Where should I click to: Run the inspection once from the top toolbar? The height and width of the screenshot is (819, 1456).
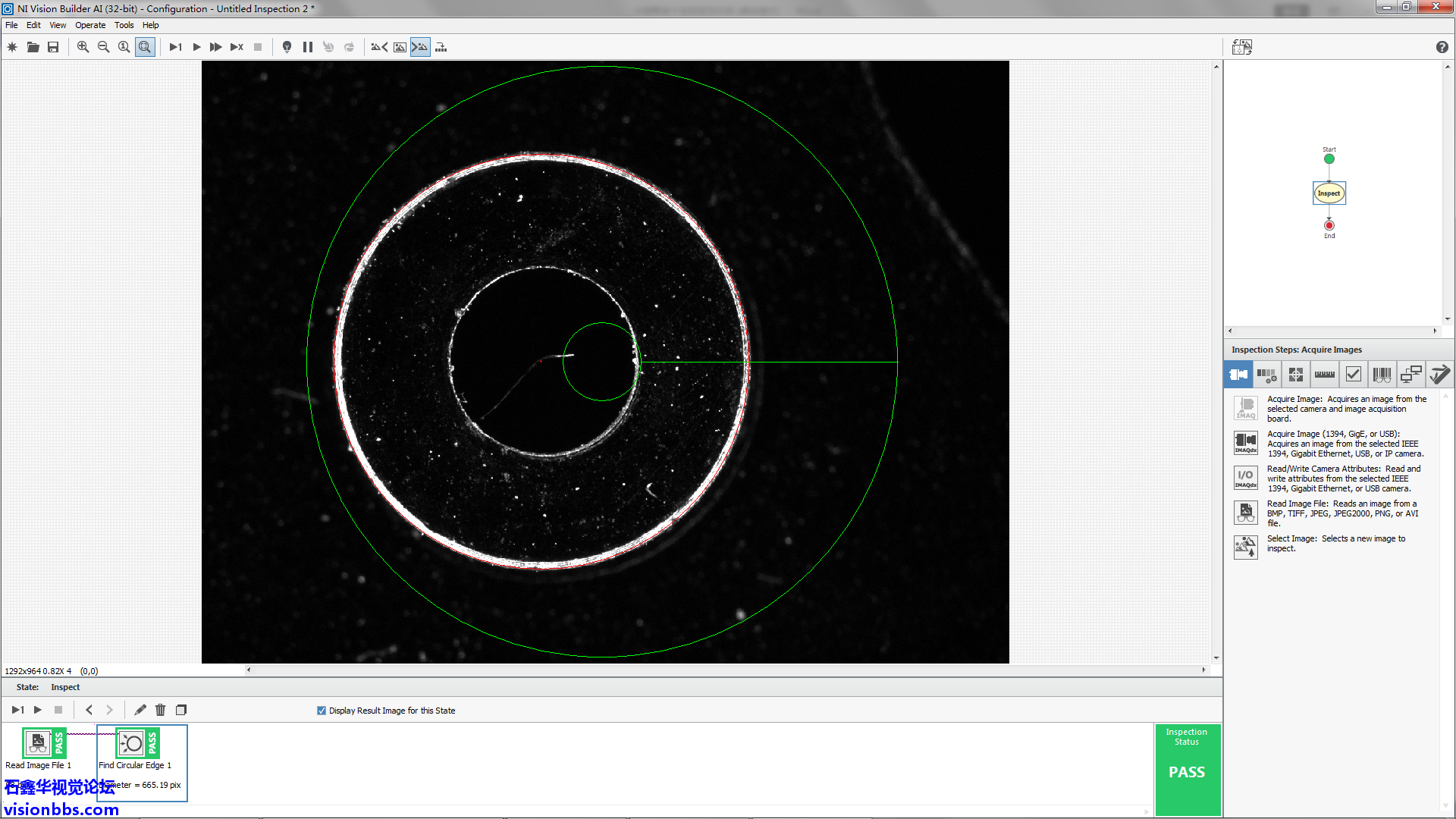(x=175, y=47)
